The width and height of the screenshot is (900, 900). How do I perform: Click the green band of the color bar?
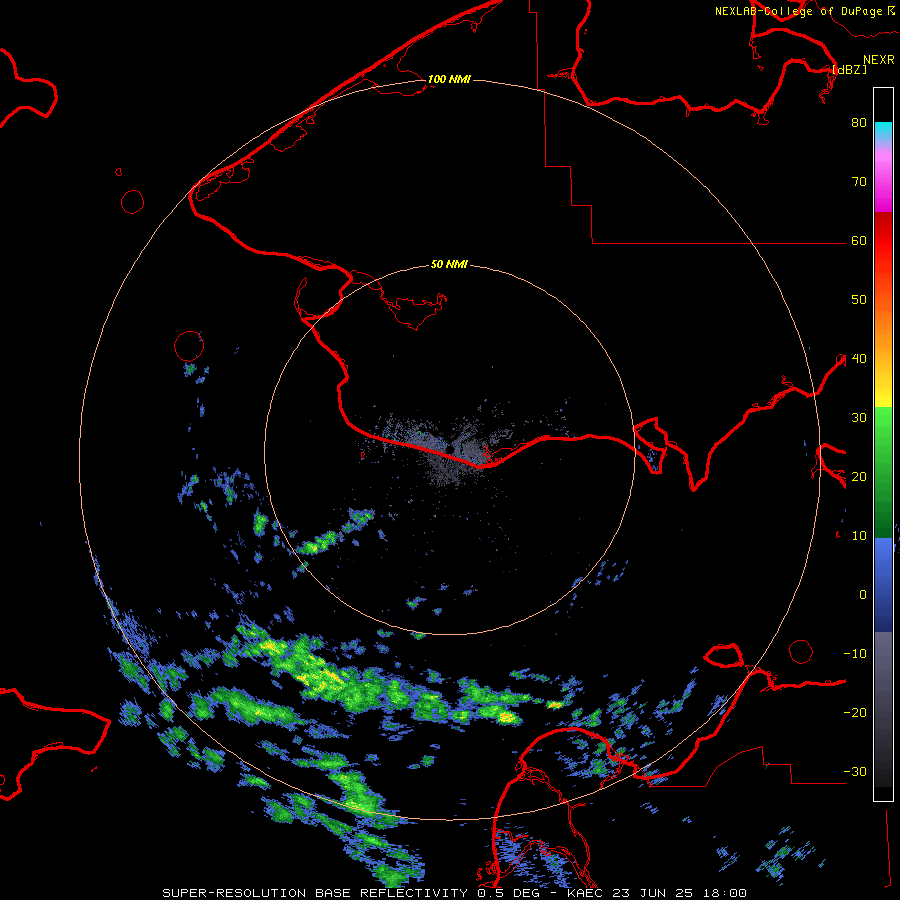click(883, 472)
